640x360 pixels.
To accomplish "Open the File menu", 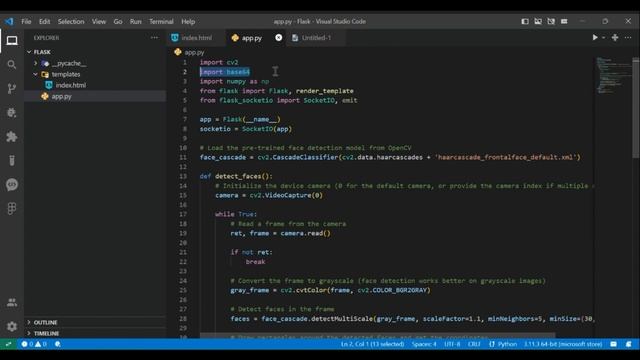I will point(26,21).
